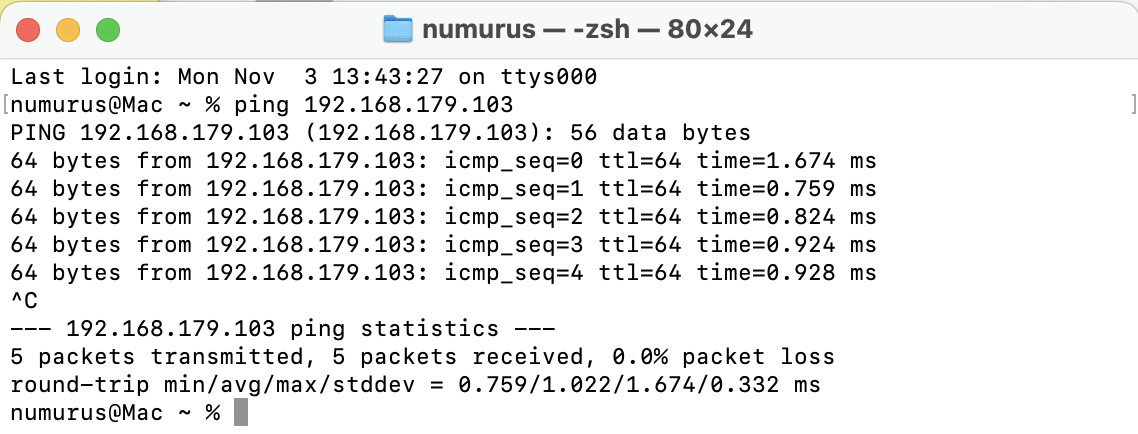Select the icmp_seq=0 reply line
Image resolution: width=1138 pixels, height=434 pixels.
443,161
